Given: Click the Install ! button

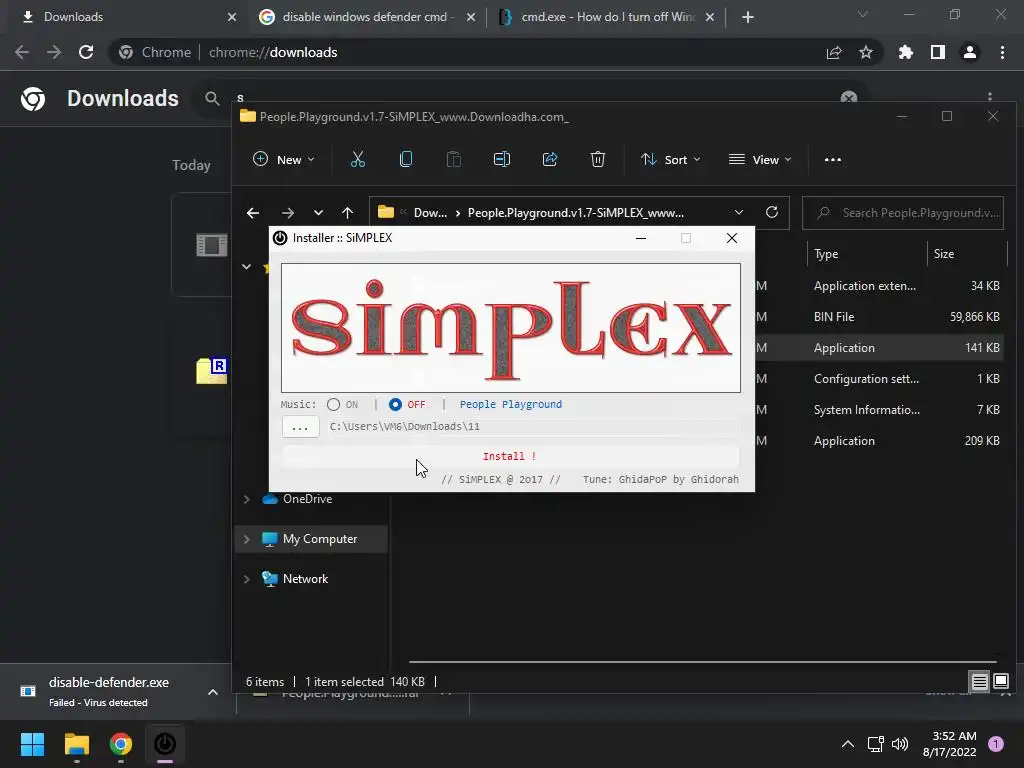Looking at the screenshot, I should coord(510,456).
